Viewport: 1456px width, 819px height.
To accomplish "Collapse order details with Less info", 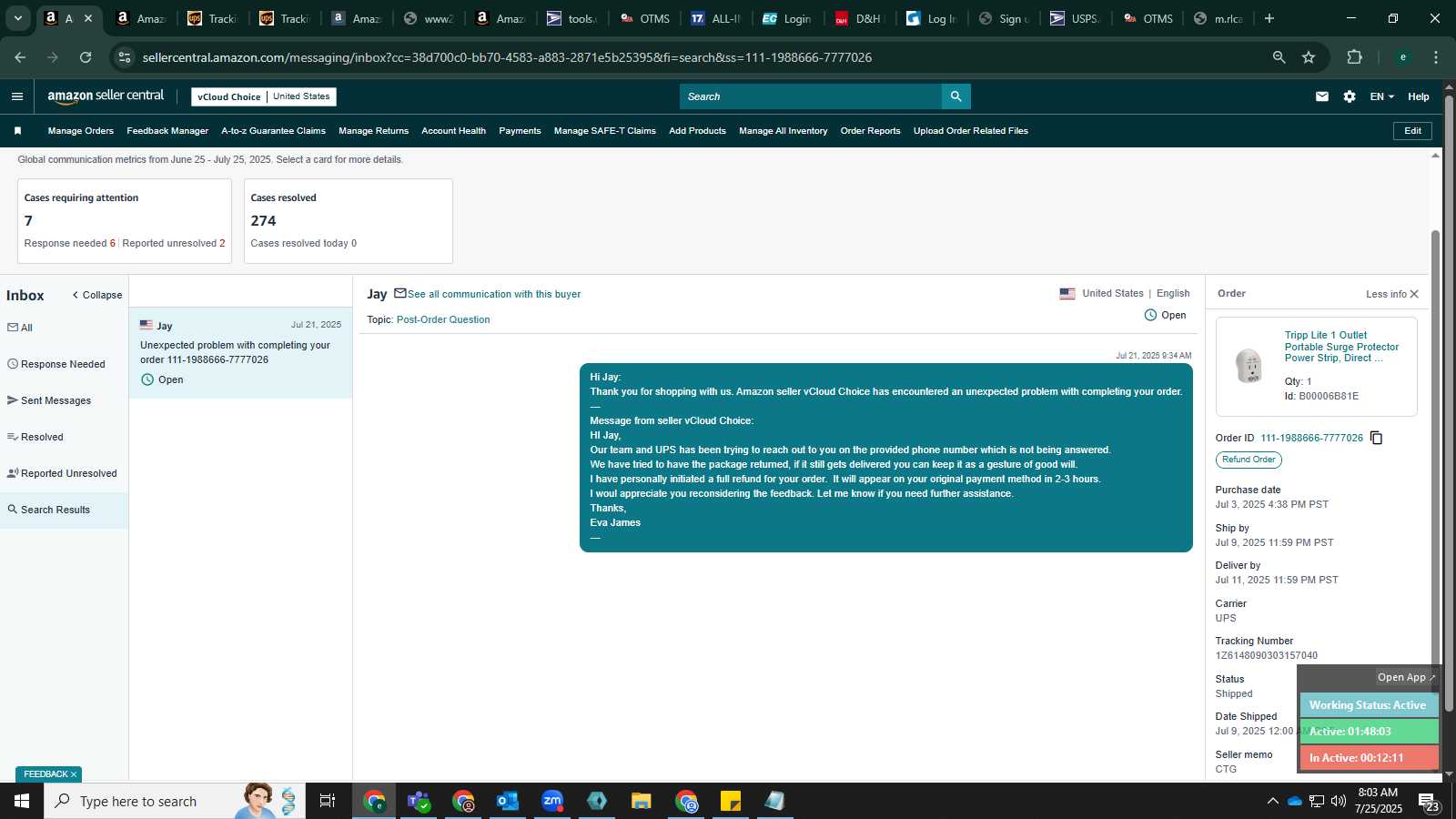I will coord(1392,294).
